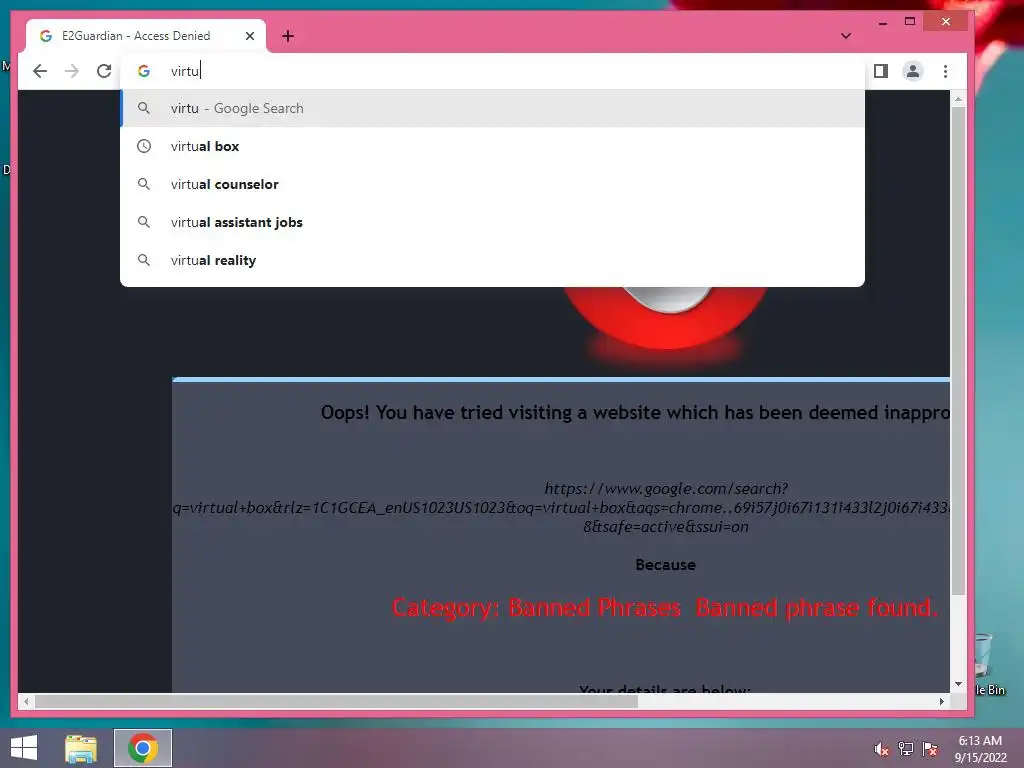
Task: Click the forward navigation arrow
Action: (x=72, y=71)
